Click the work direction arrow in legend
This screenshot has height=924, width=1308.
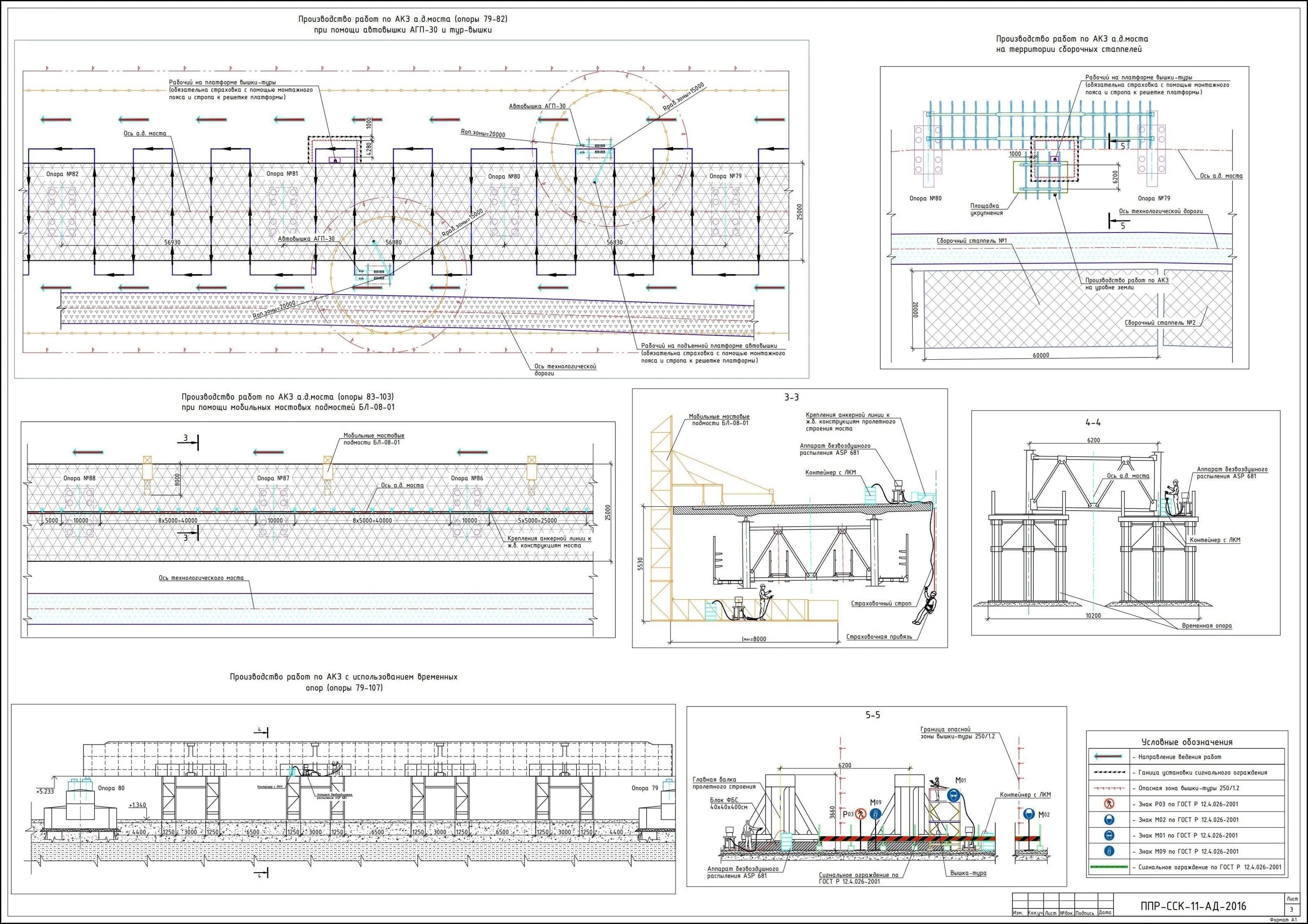tap(1109, 757)
